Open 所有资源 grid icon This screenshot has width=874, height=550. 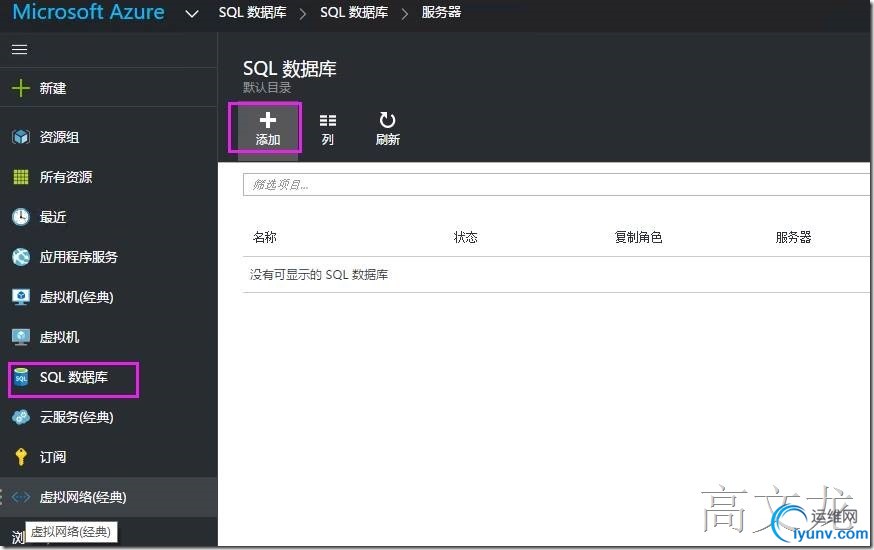click(x=21, y=177)
